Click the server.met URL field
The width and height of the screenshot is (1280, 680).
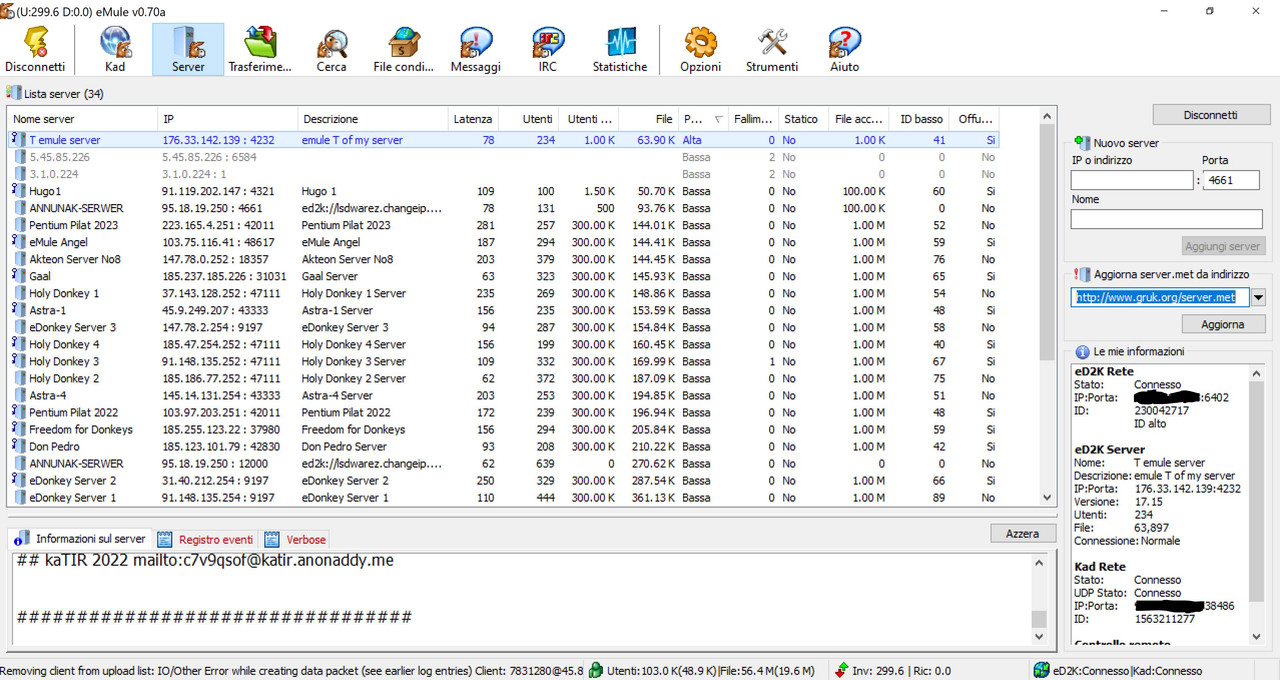[x=1160, y=297]
